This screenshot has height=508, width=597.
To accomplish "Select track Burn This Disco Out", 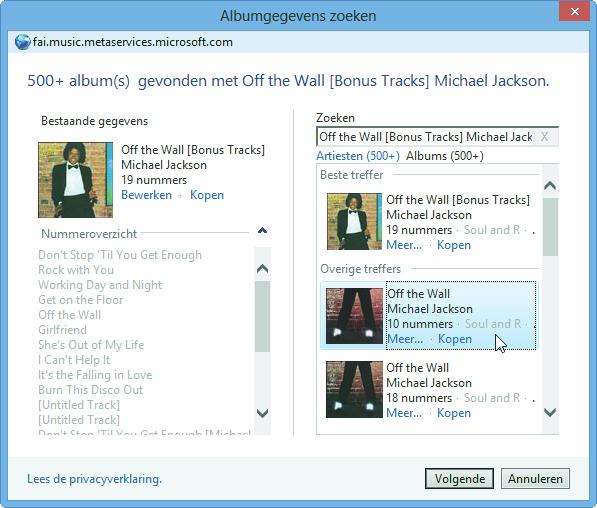I will pos(91,390).
